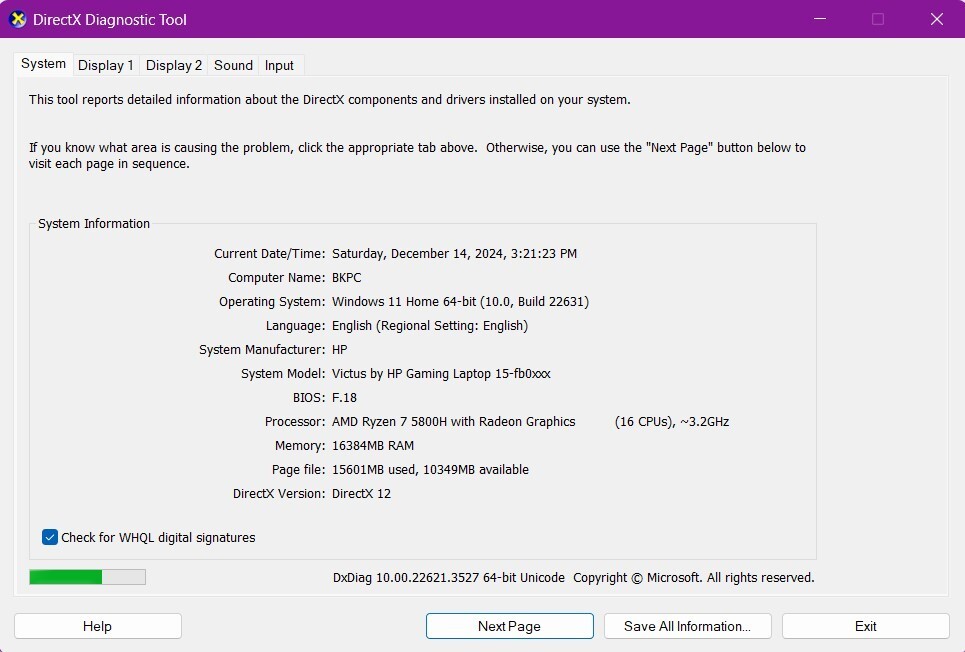
Task: Click the Current Date/Time label
Action: [270, 254]
